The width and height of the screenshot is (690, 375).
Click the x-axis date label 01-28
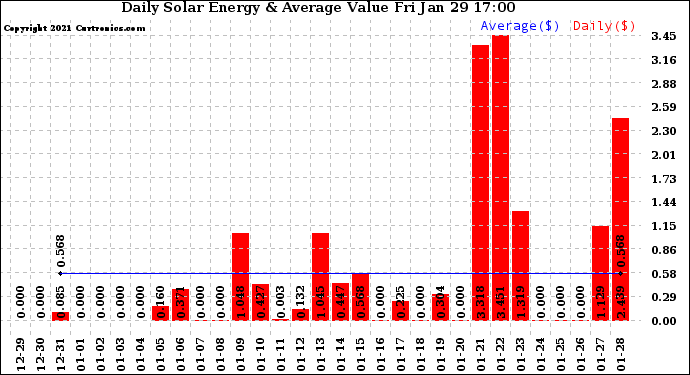pyautogui.click(x=621, y=355)
